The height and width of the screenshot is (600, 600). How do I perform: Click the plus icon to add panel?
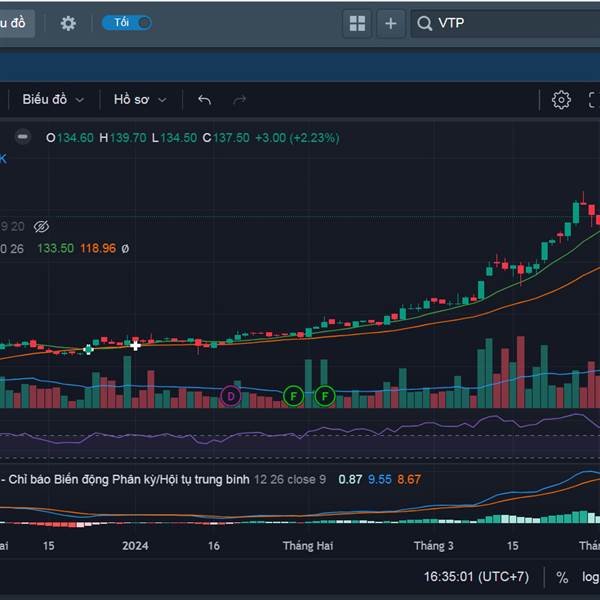point(390,23)
